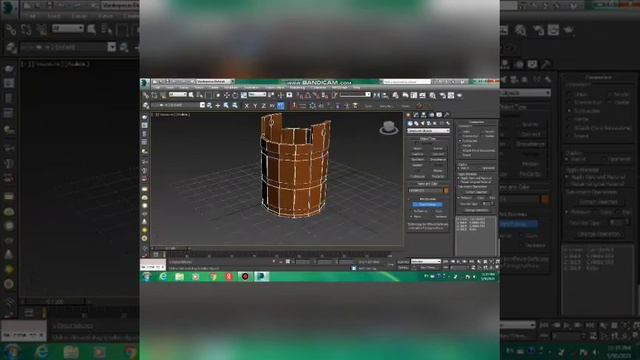This screenshot has height=360, width=640.
Task: Collapse the Pick Boolean rollout
Action: point(428,199)
